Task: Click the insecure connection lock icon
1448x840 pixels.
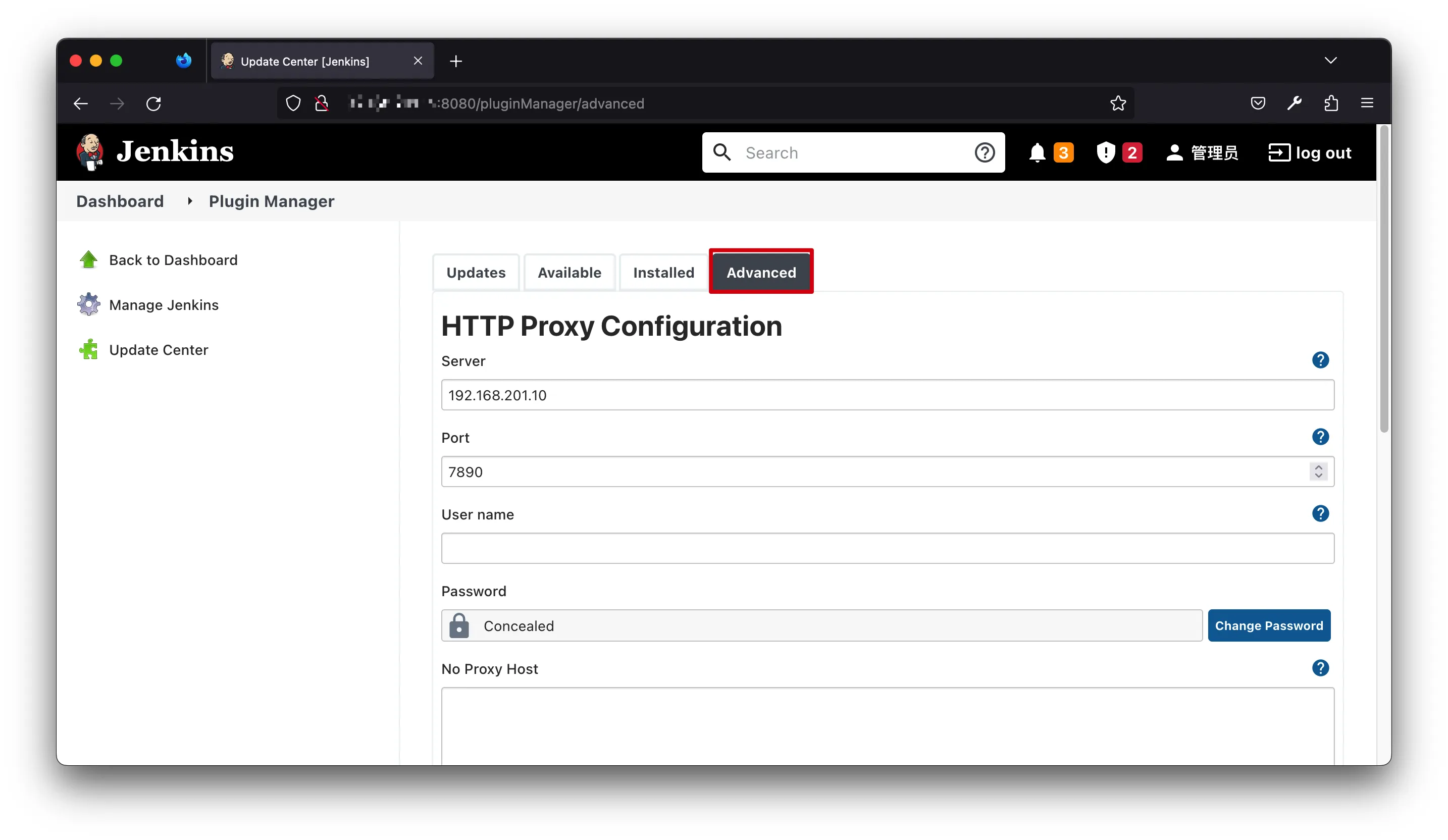Action: tap(322, 103)
